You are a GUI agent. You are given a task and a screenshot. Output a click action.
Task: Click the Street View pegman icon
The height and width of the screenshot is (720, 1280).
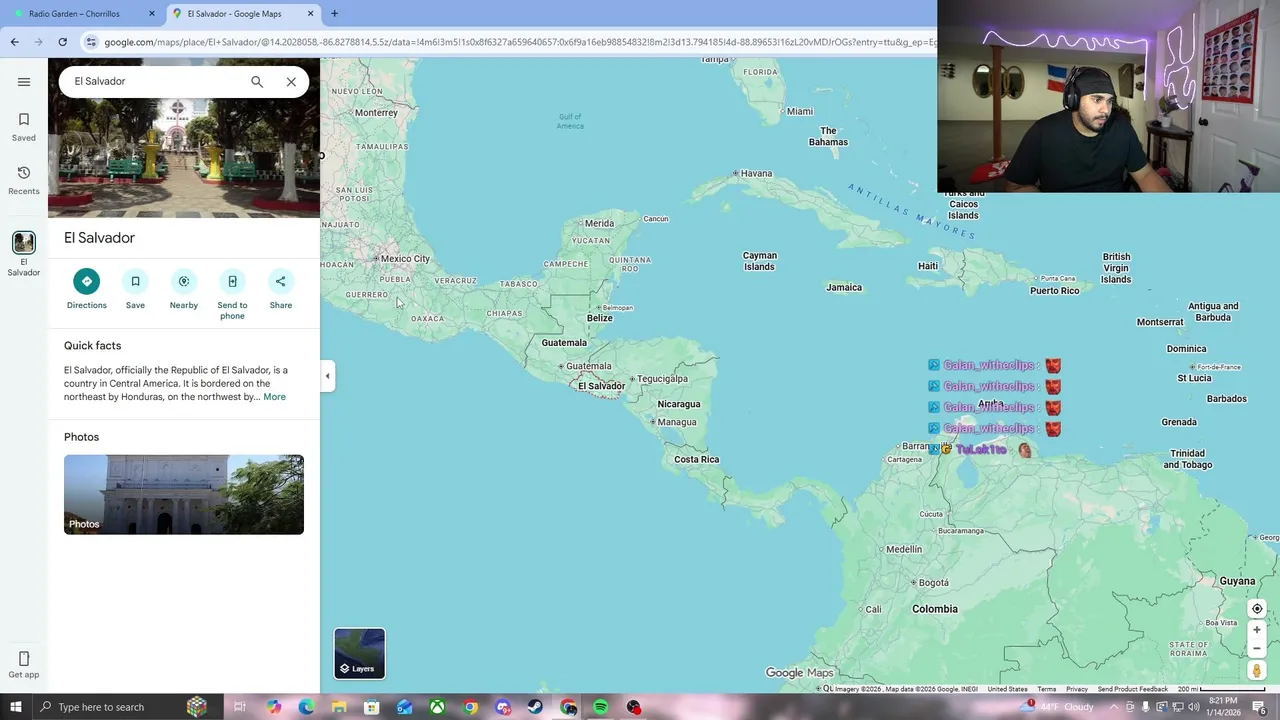click(1257, 671)
